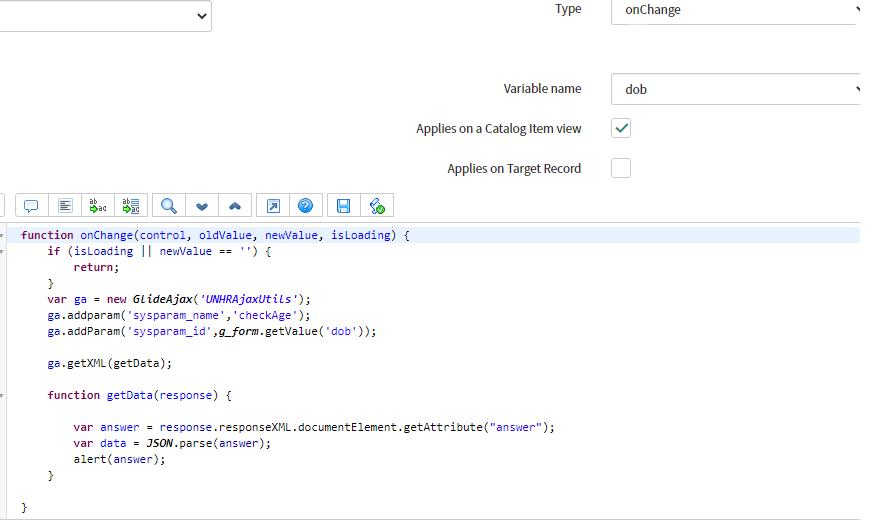
Task: Open editor help question mark icon
Action: (305, 206)
